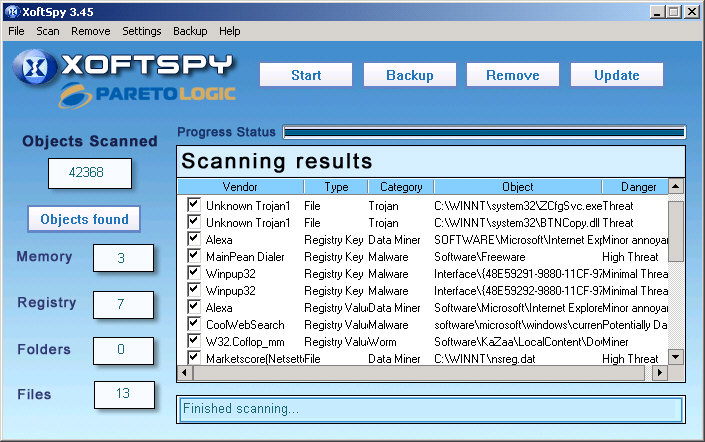Click the 'Scanning results' heading

coord(277,161)
